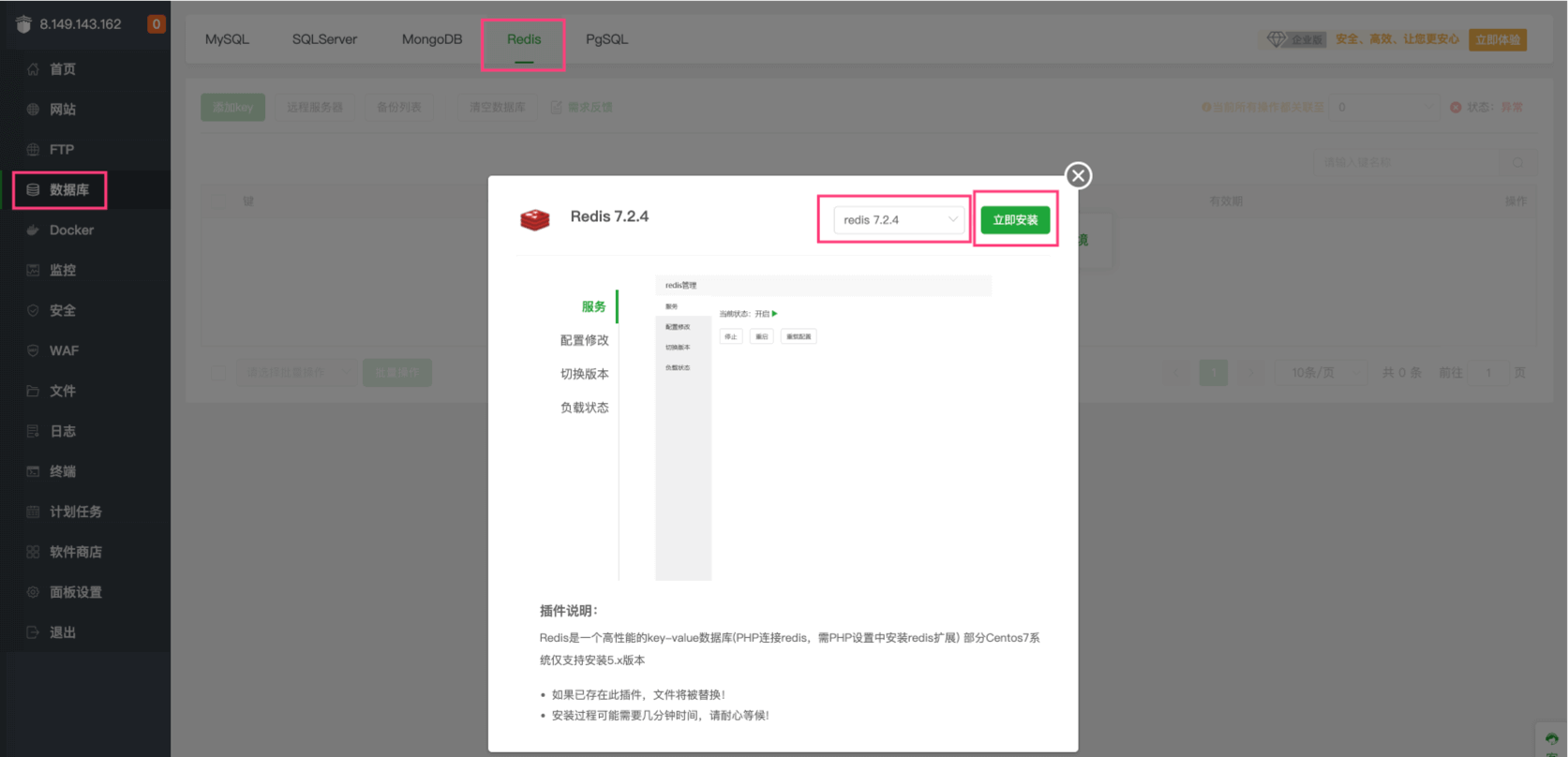
Task: Click the Docker whale icon in sidebar
Action: (33, 230)
